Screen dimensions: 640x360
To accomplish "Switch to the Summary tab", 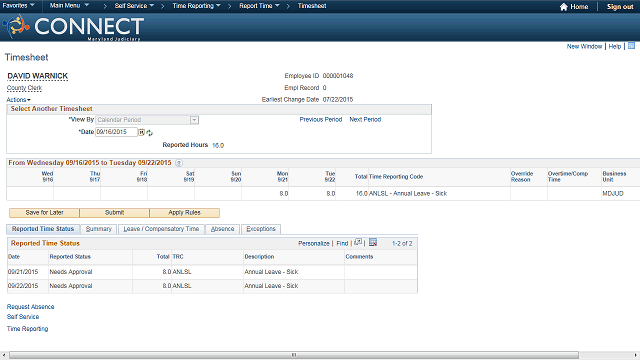I will tap(98, 229).
